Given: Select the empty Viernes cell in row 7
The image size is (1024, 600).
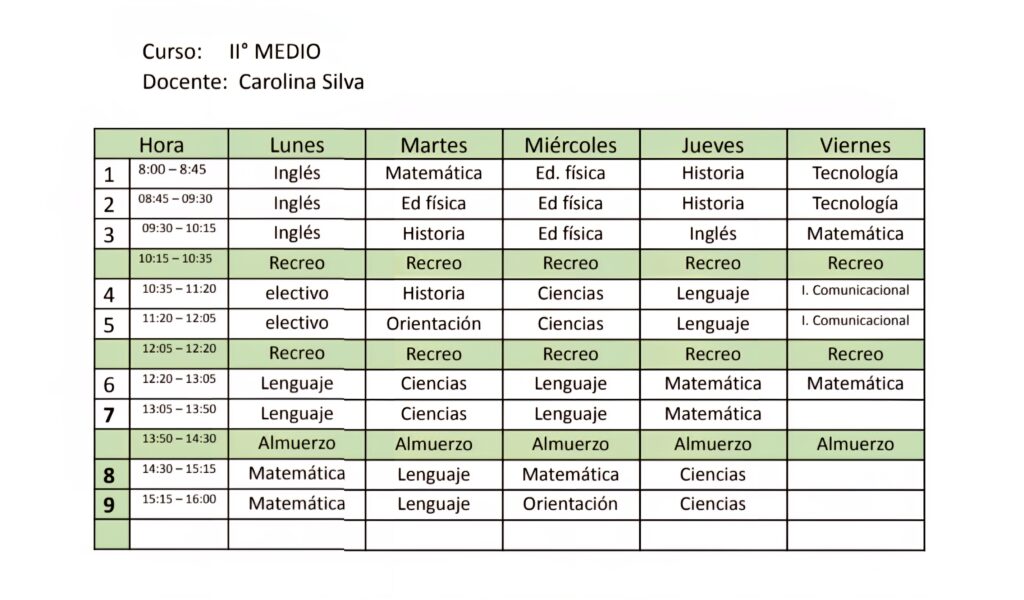Looking at the screenshot, I should pyautogui.click(x=856, y=415).
